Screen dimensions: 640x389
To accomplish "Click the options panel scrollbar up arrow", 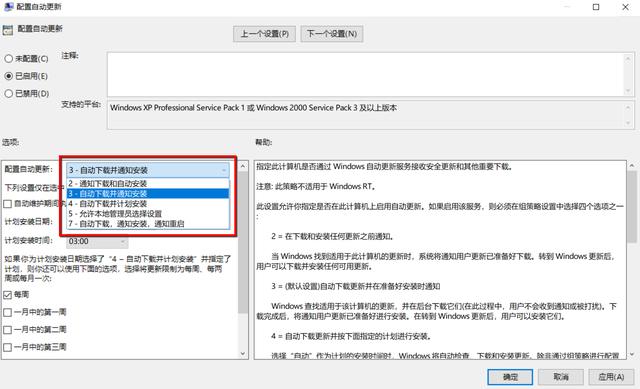I will [x=243, y=166].
